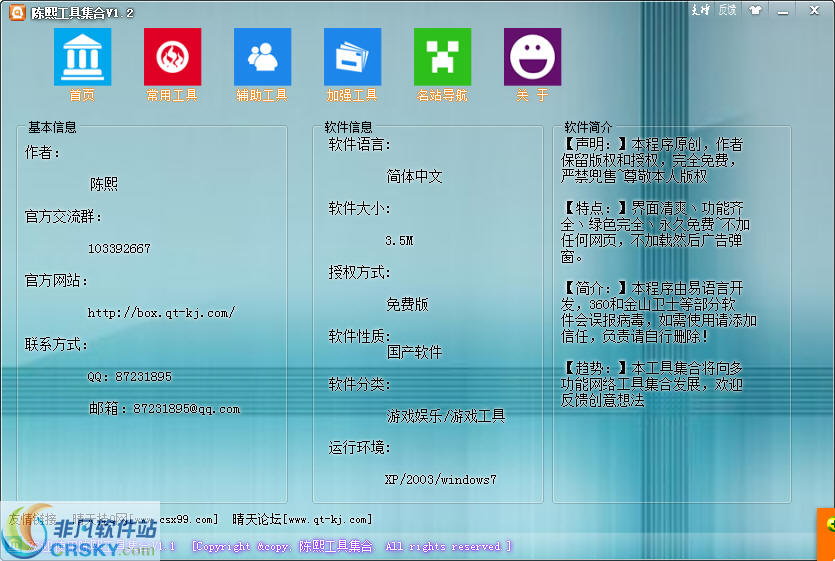The width and height of the screenshot is (835, 561).
Task: Click the group number 103392667
Action: [x=119, y=249]
